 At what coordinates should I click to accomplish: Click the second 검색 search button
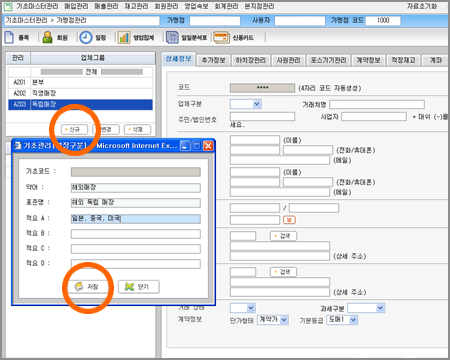[283, 272]
